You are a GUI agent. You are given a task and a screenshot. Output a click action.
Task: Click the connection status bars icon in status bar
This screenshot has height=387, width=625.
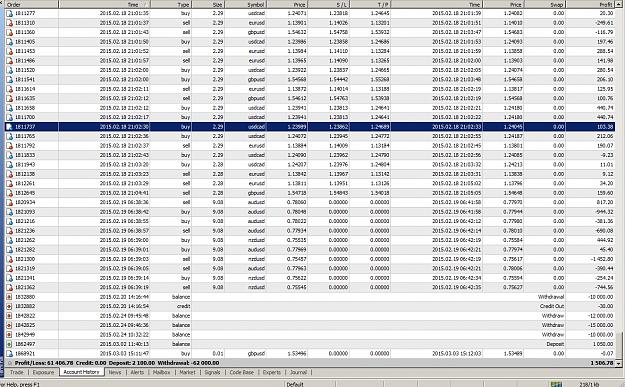[556, 384]
